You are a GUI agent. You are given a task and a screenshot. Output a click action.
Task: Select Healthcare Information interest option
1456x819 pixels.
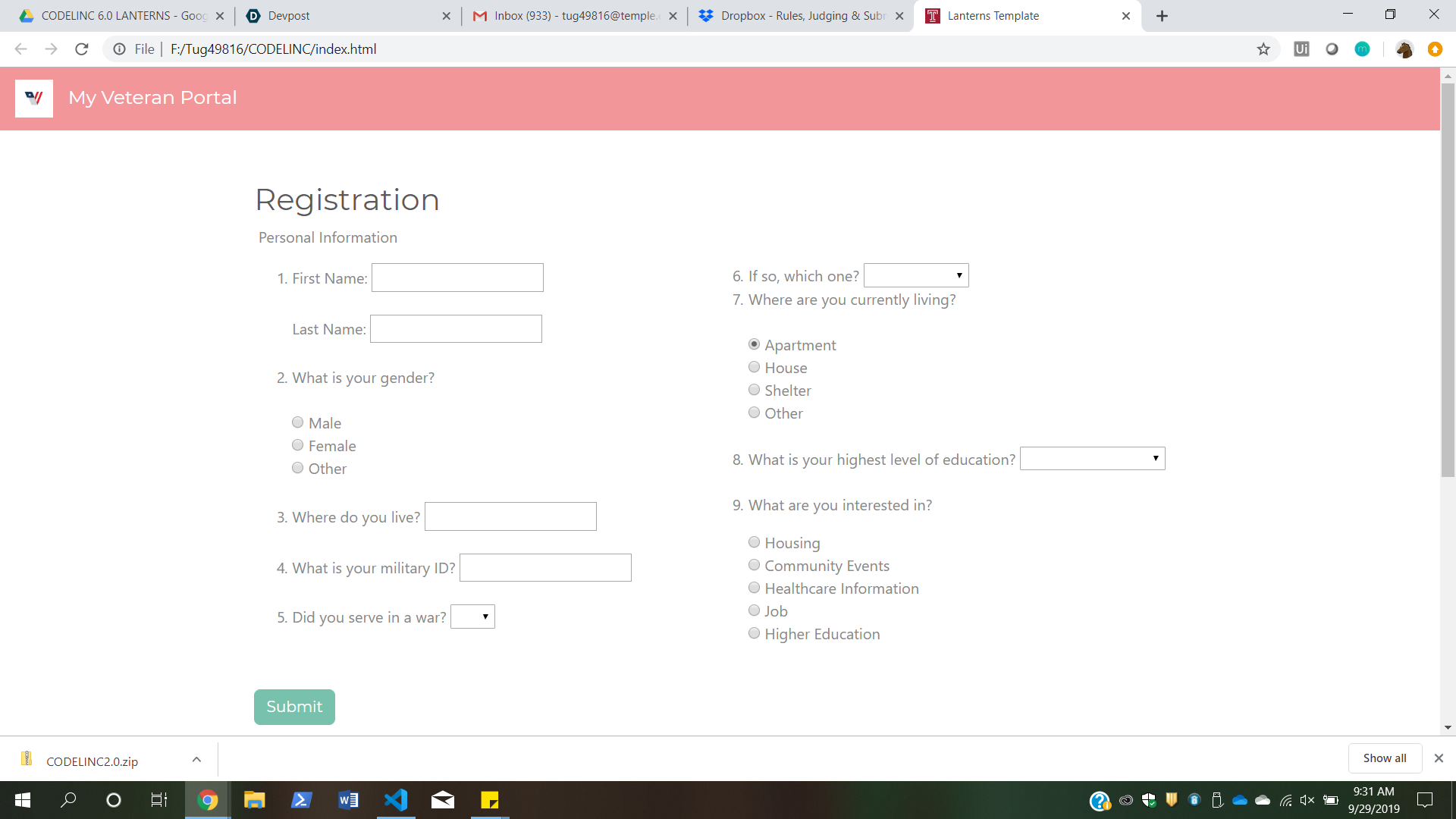pyautogui.click(x=755, y=588)
